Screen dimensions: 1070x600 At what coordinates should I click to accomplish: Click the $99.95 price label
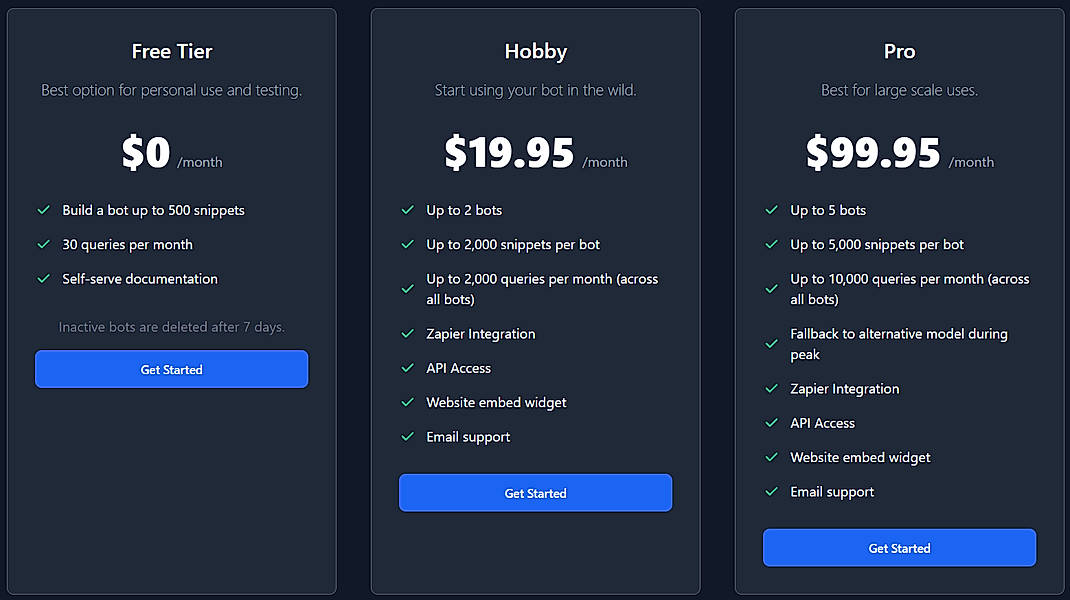point(871,152)
